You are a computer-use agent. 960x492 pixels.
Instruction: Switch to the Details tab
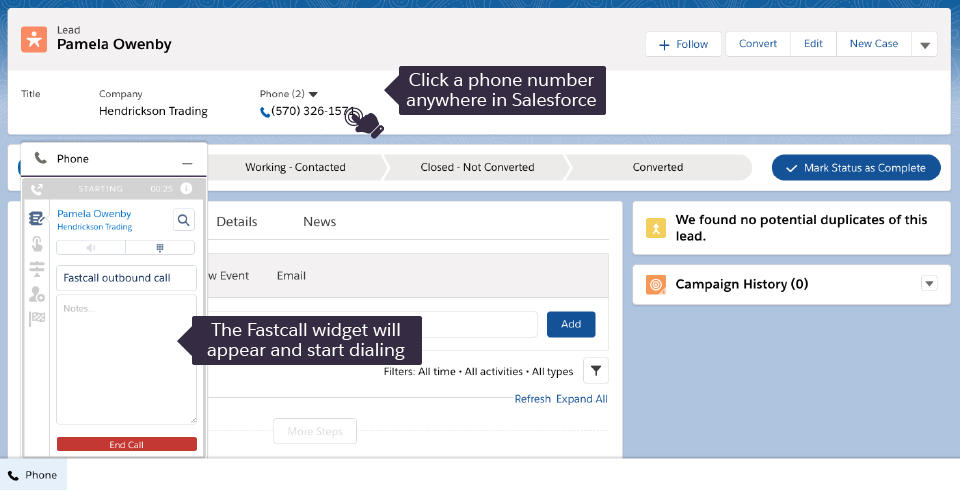tap(237, 222)
